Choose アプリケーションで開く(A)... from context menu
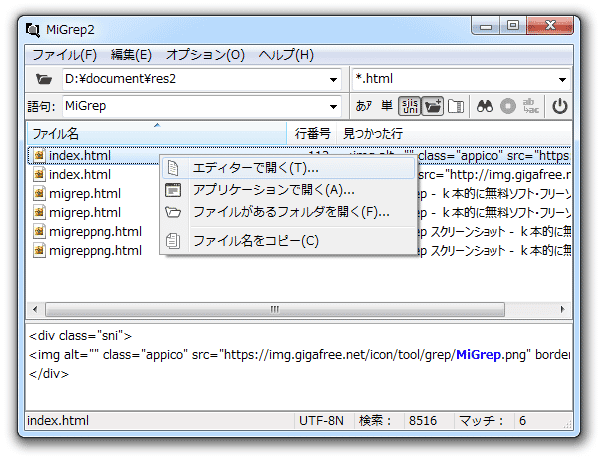The image size is (603, 461). (x=288, y=190)
